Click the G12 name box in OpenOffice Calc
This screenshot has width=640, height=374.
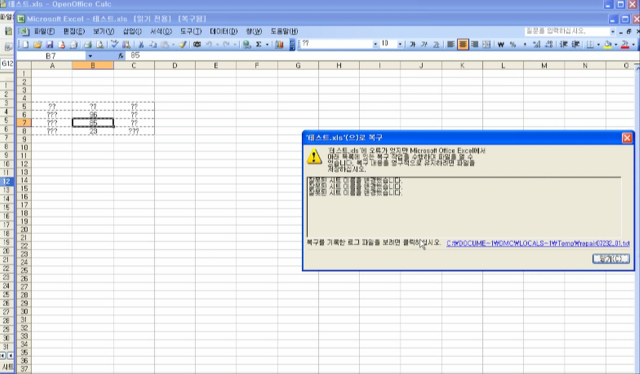coord(7,64)
